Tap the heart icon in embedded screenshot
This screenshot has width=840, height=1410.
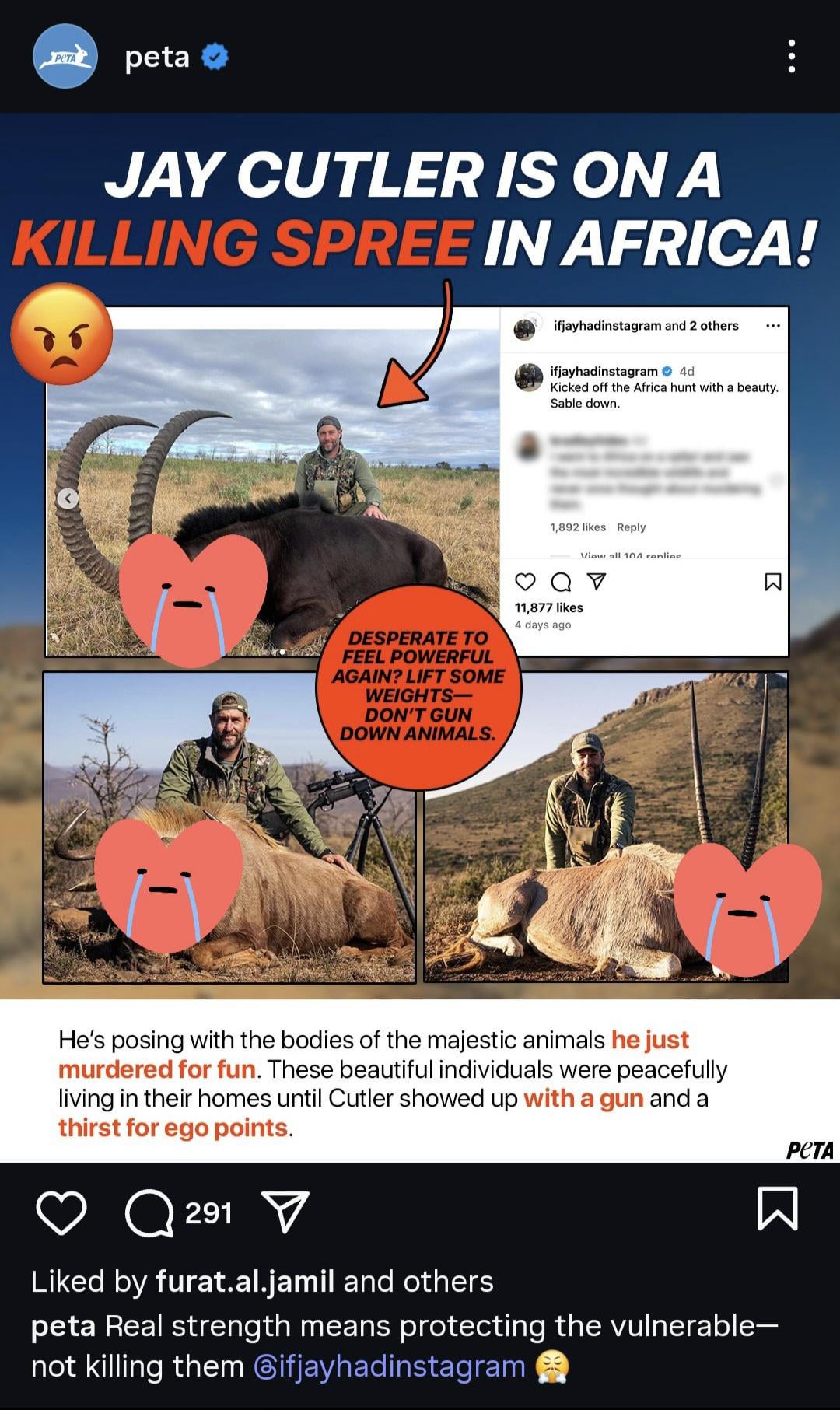pyautogui.click(x=526, y=582)
